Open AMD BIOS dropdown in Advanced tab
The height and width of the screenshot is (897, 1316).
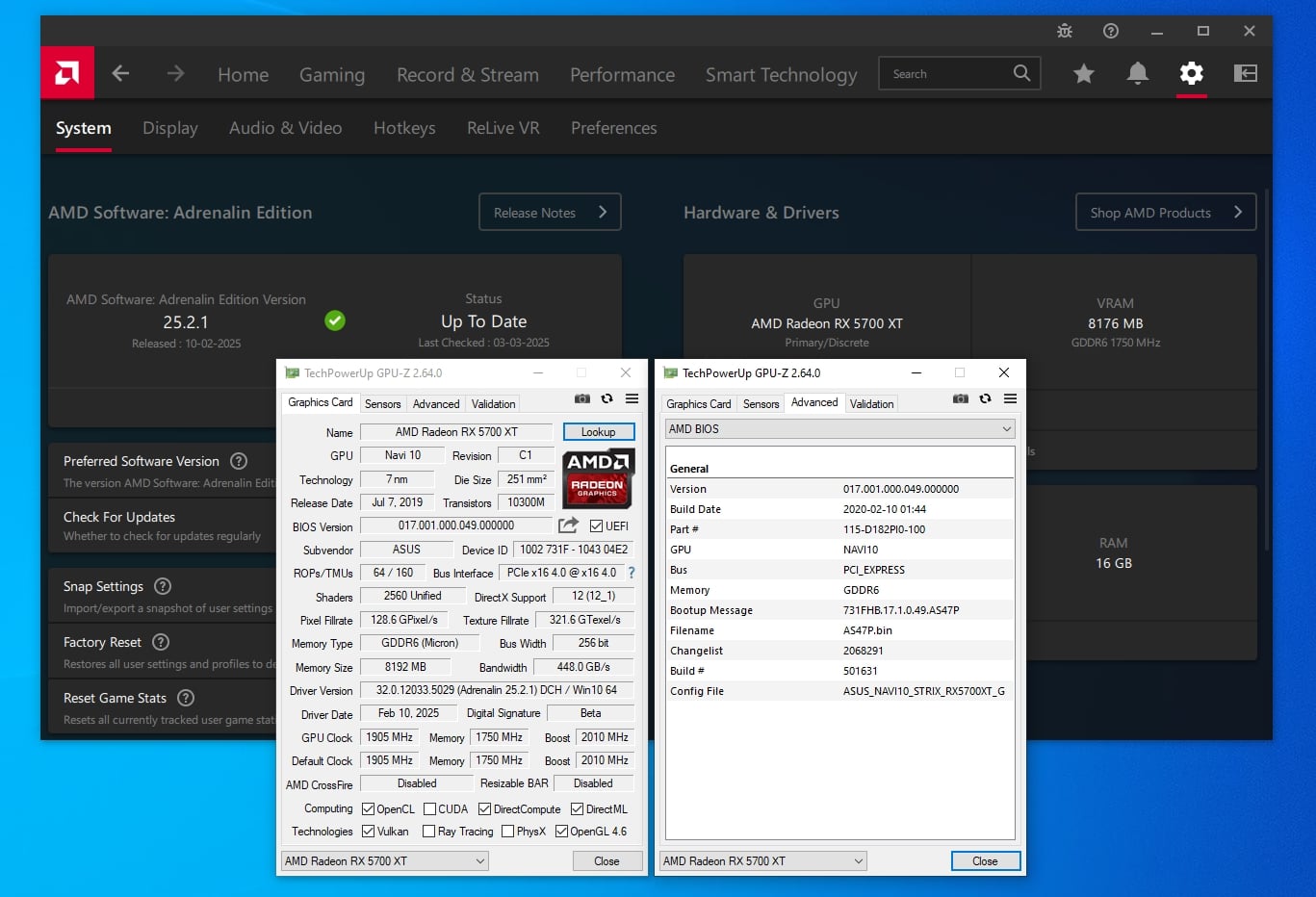click(839, 429)
